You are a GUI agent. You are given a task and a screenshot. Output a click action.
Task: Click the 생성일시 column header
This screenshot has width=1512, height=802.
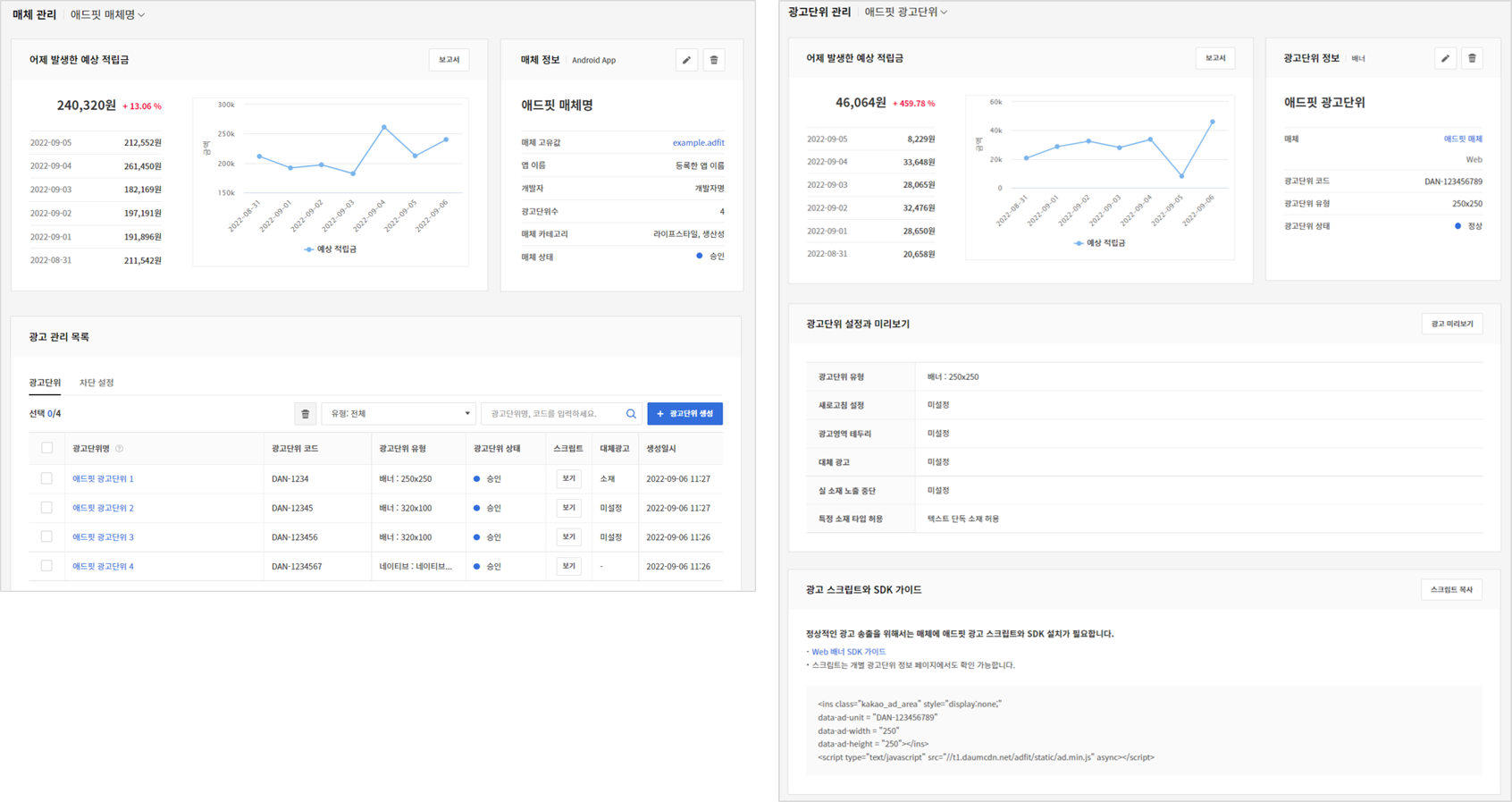pos(661,449)
